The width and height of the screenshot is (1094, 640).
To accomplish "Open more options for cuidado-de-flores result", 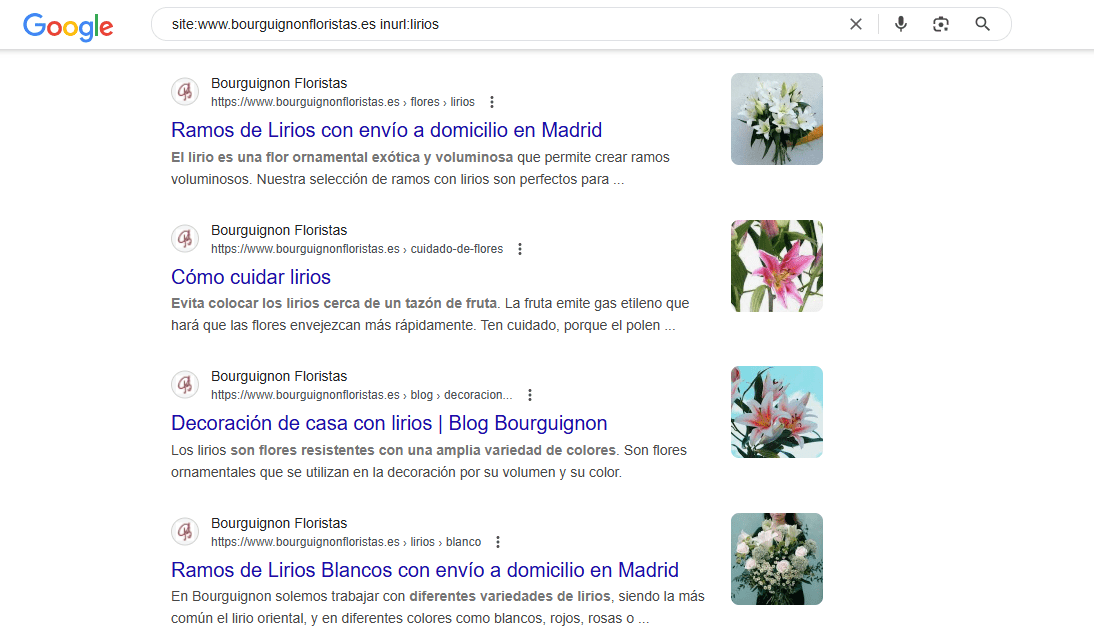I will pyautogui.click(x=520, y=249).
